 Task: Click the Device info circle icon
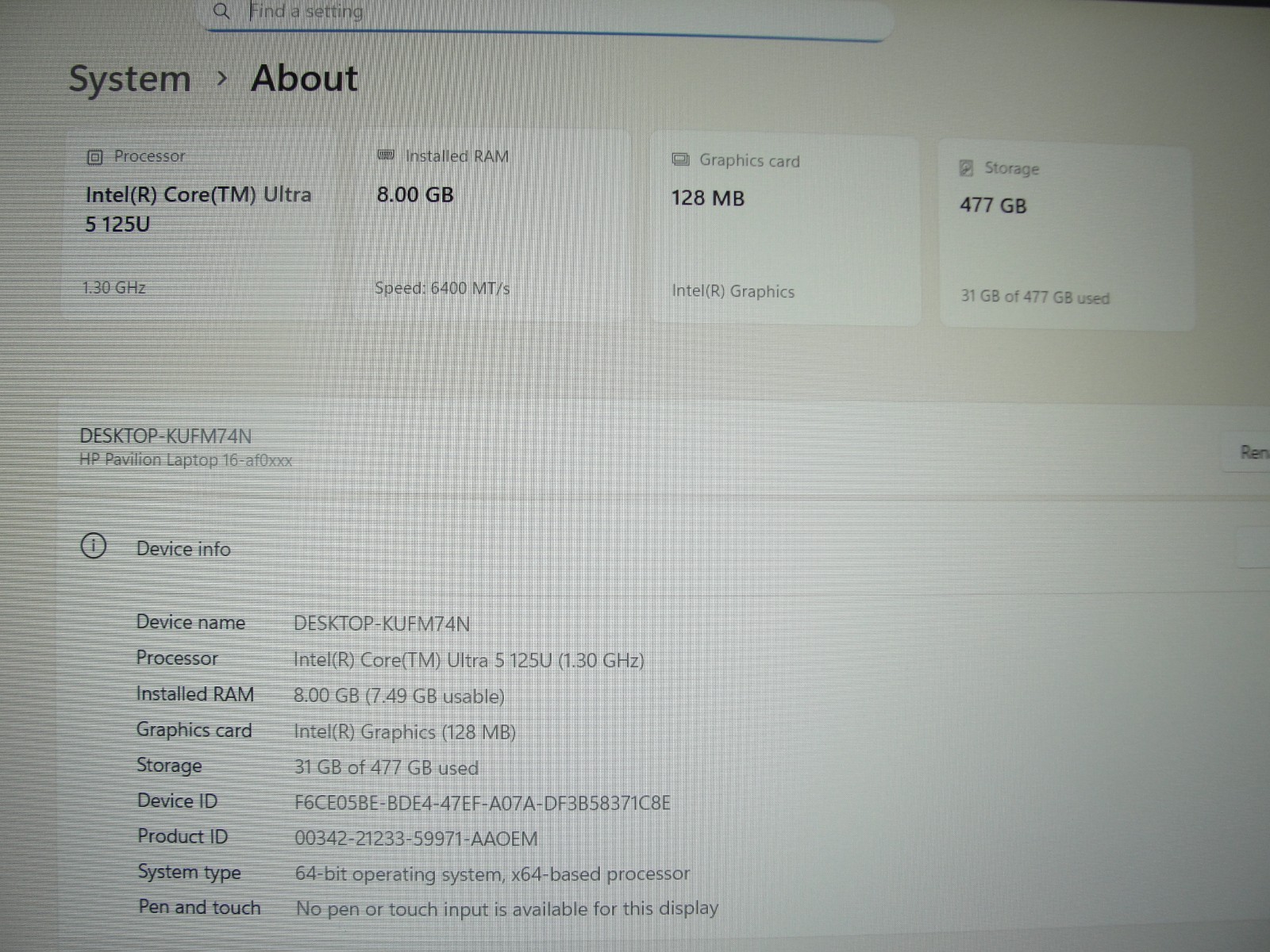point(94,547)
